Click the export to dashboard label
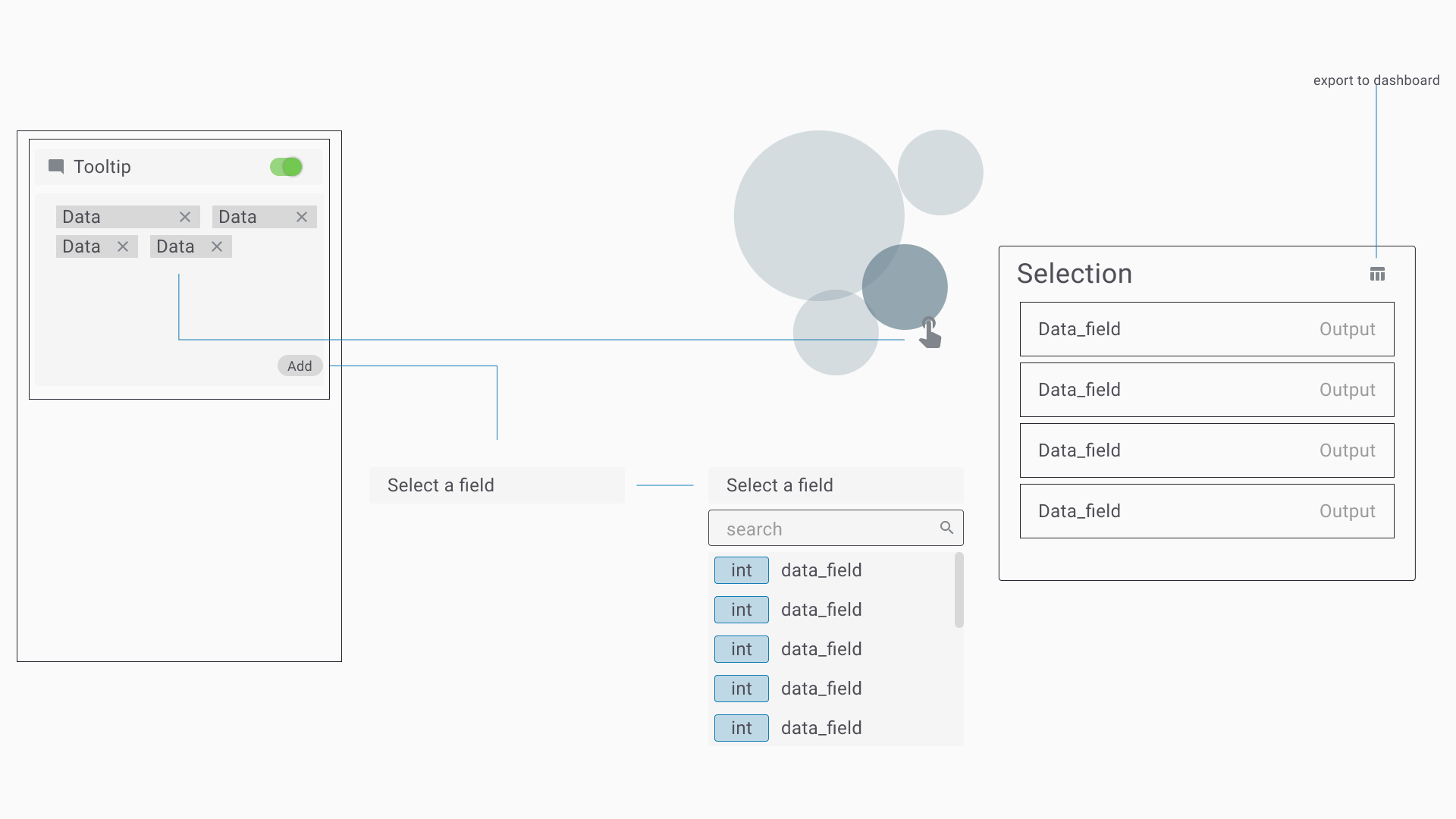 (x=1376, y=80)
